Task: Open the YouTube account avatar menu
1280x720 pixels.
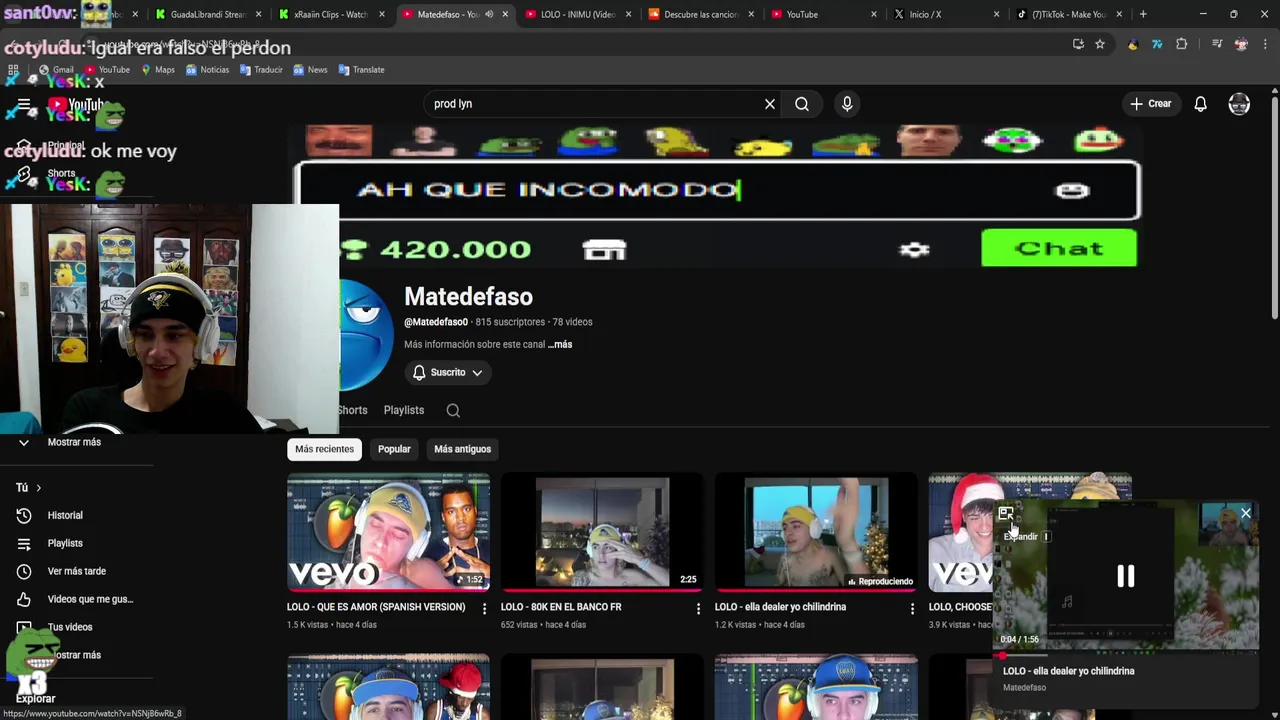Action: click(1239, 104)
